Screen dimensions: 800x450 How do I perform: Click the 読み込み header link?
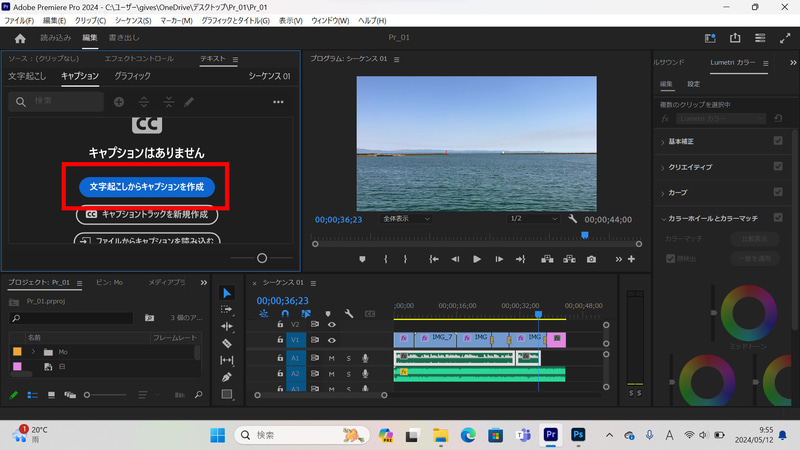tap(56, 38)
